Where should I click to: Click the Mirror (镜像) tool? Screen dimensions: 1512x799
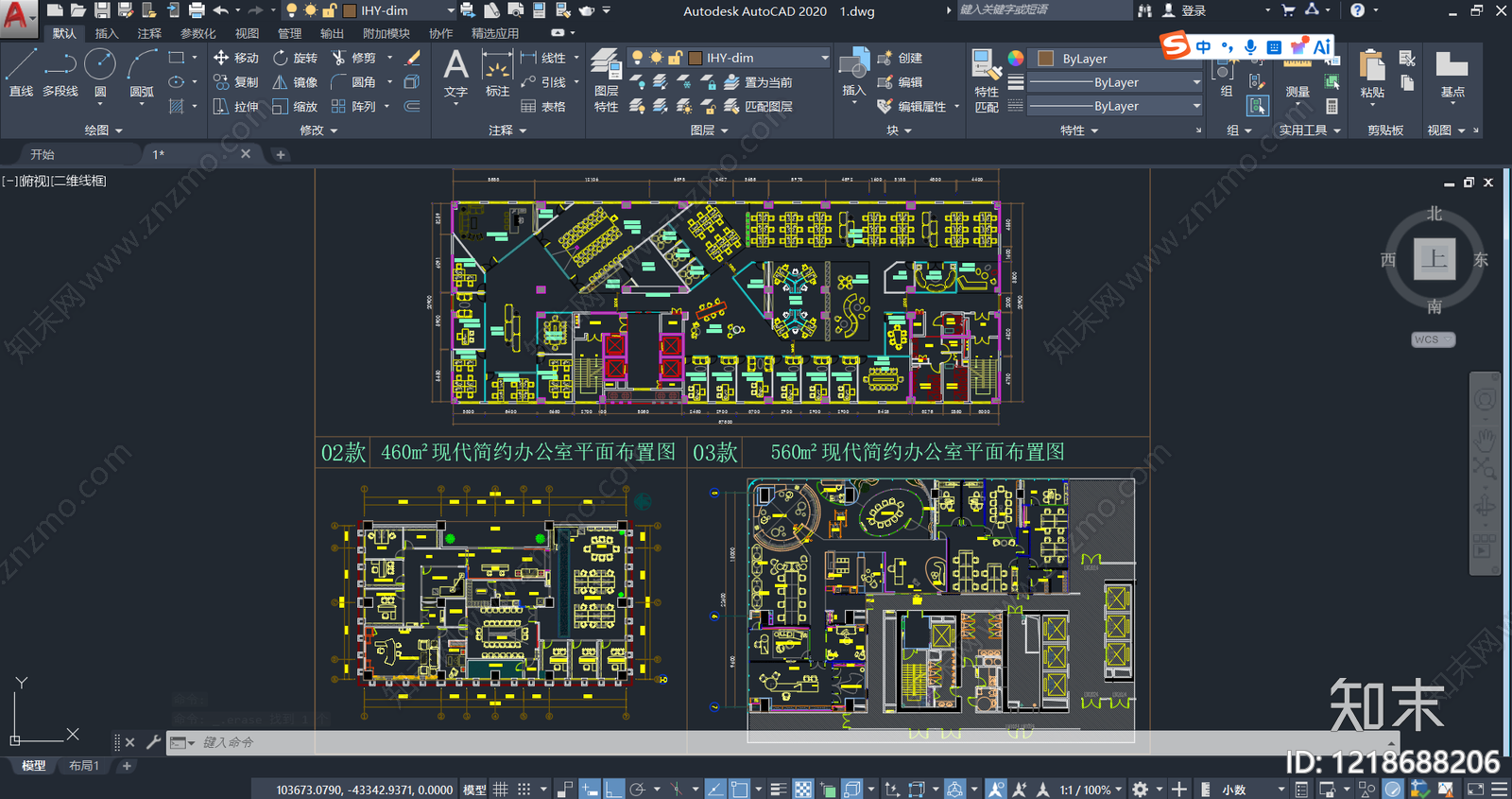click(x=295, y=82)
